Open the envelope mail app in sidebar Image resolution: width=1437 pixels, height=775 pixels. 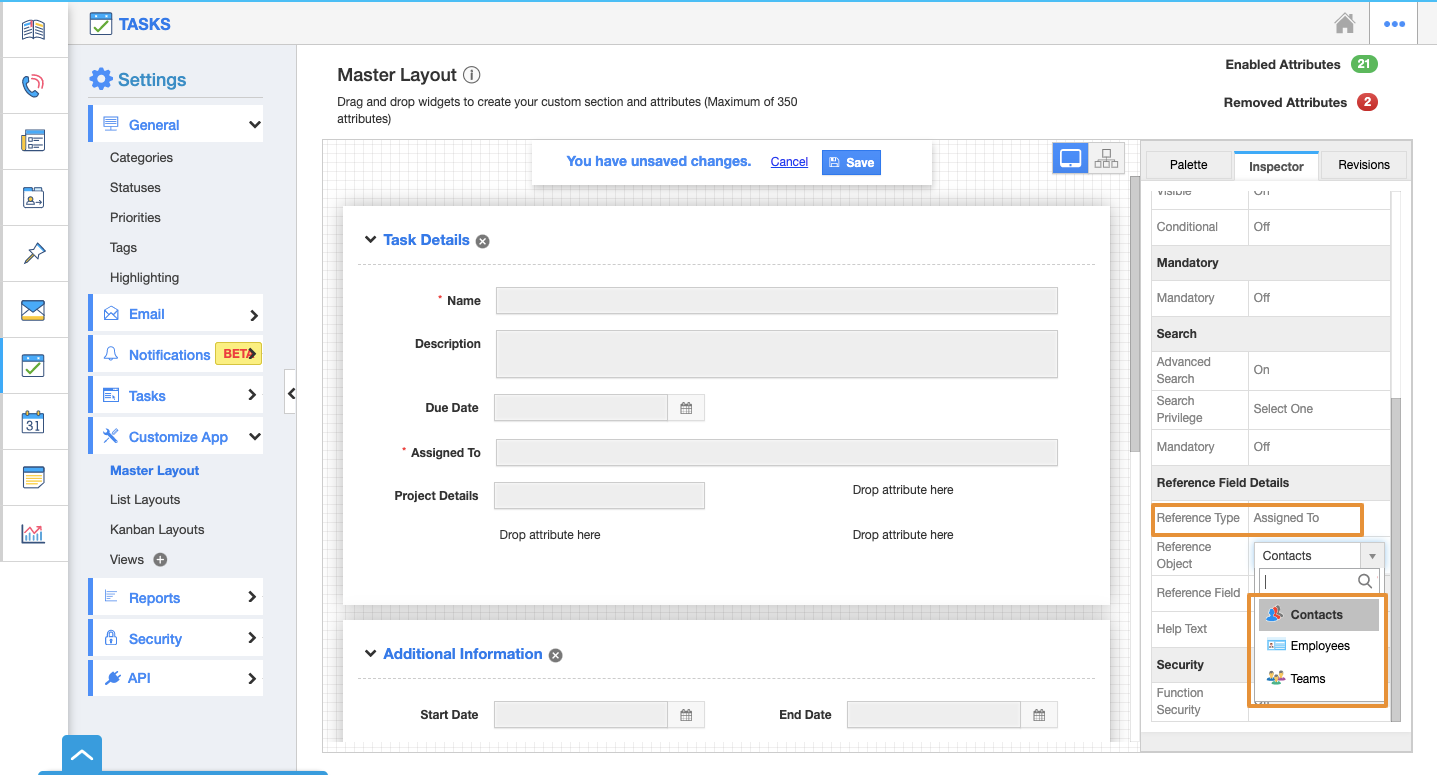pos(33,310)
